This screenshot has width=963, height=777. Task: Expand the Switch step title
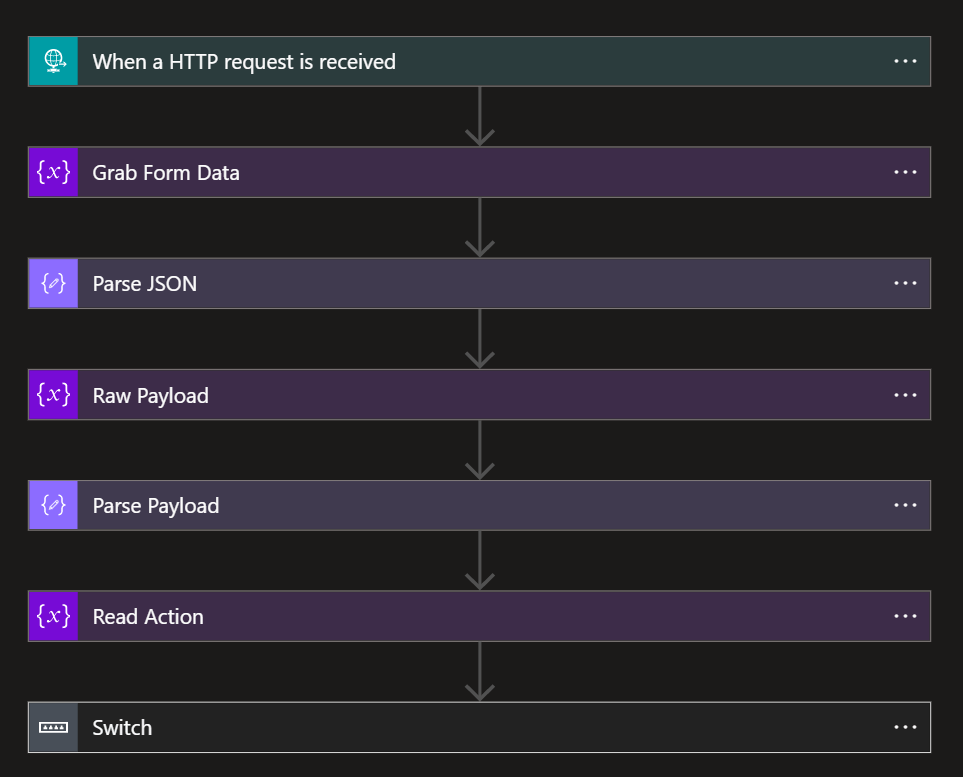(x=122, y=728)
